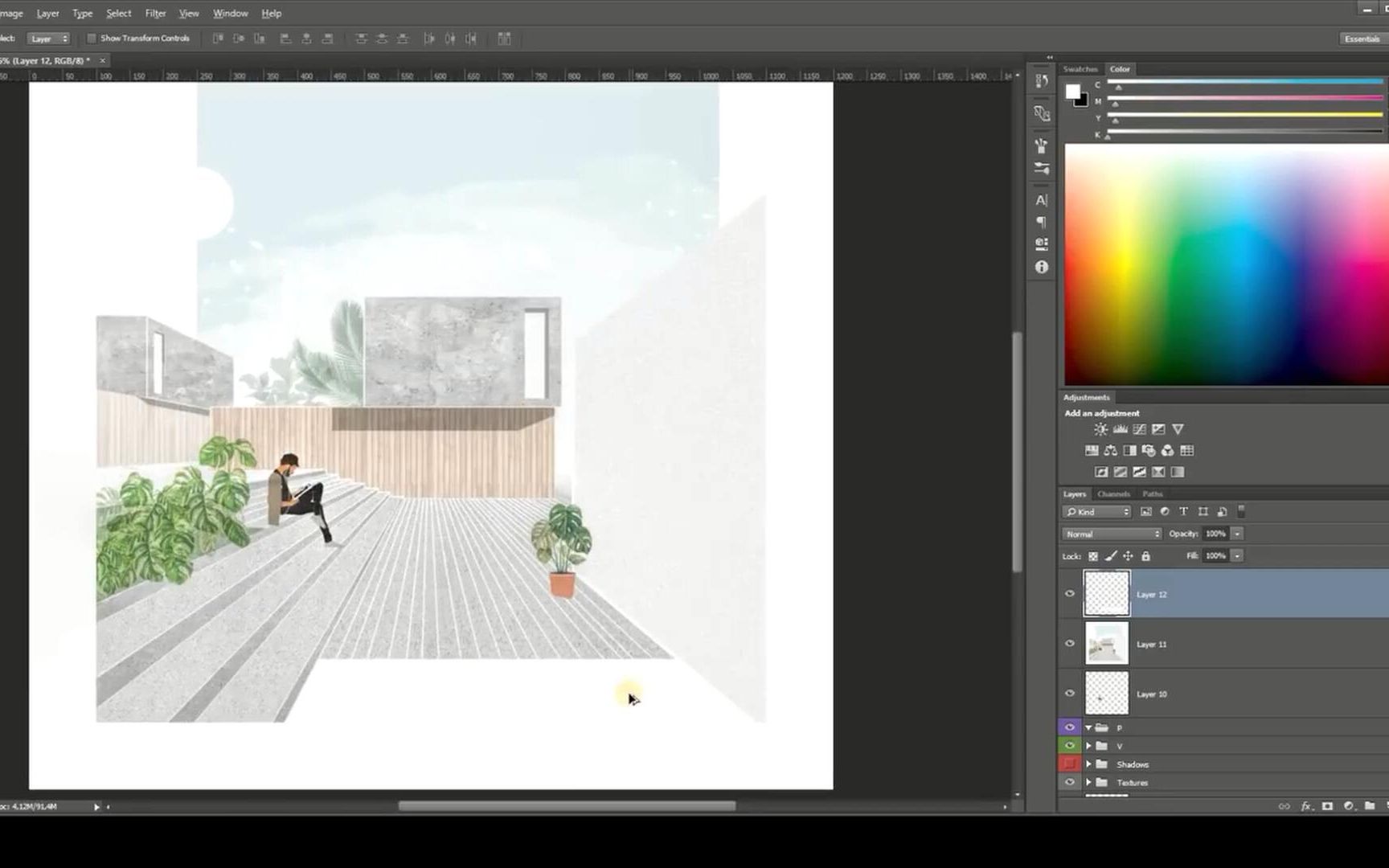This screenshot has width=1389, height=868.
Task: Open the Opacity slider arrow
Action: point(1238,534)
